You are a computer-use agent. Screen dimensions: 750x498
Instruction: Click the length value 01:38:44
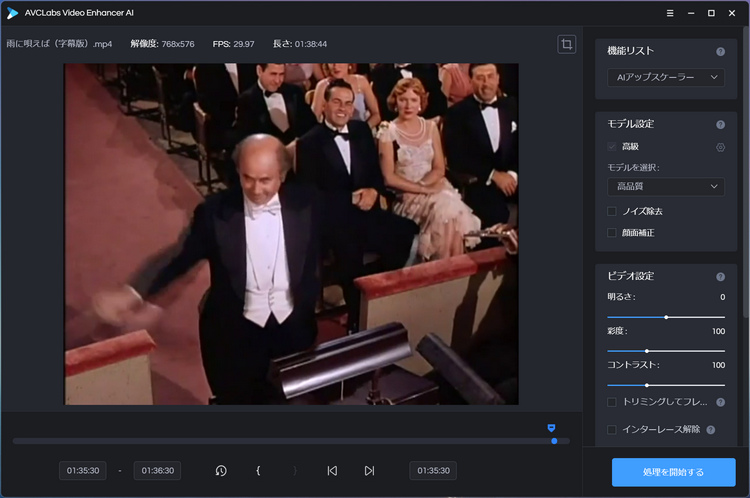click(311, 44)
